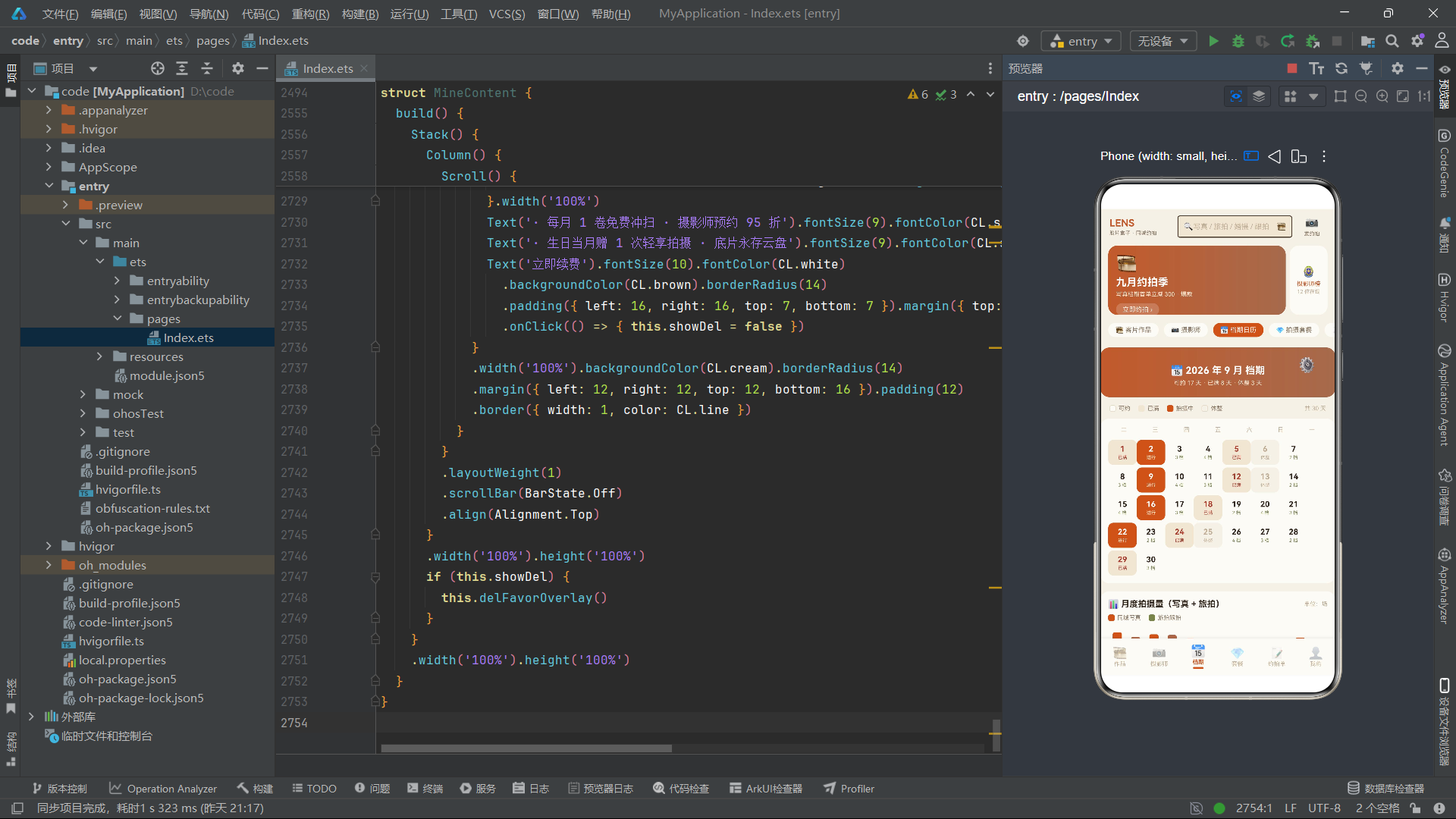This screenshot has height=819, width=1456.
Task: Toggle the Hvigor side panel
Action: [x=1445, y=297]
